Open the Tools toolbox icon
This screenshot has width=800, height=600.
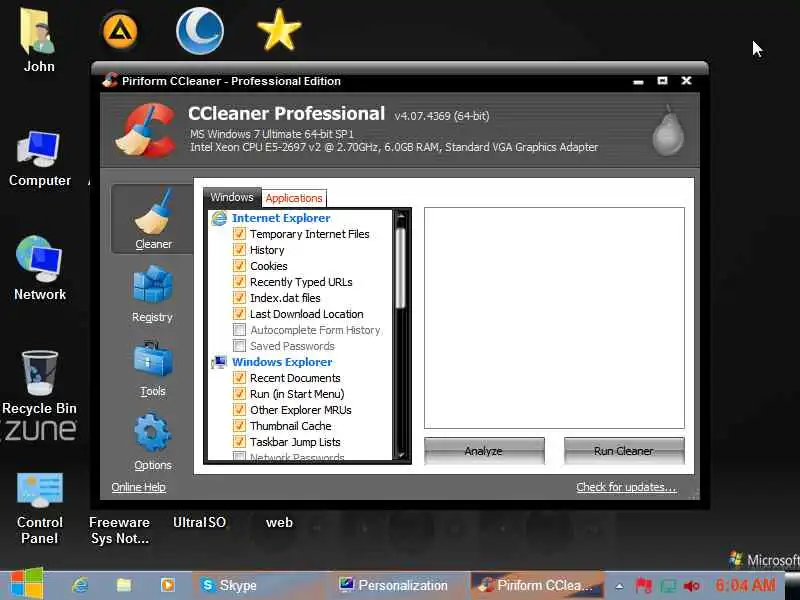pos(153,359)
